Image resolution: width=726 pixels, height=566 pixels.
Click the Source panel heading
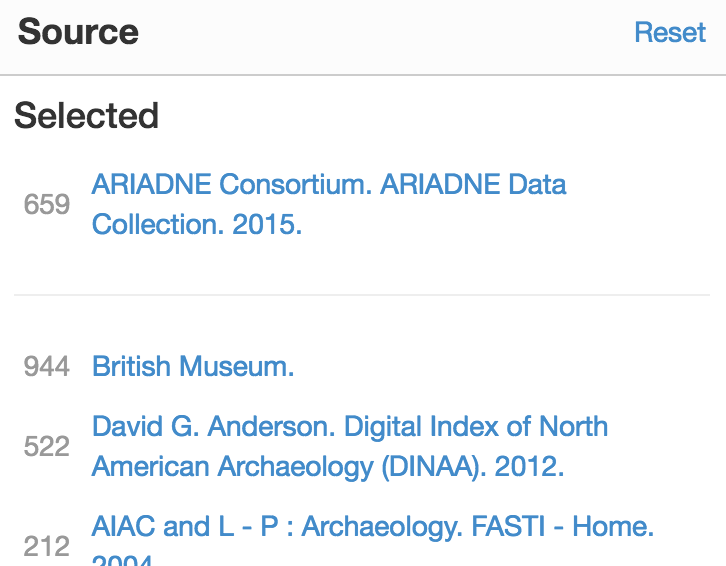pyautogui.click(x=78, y=31)
